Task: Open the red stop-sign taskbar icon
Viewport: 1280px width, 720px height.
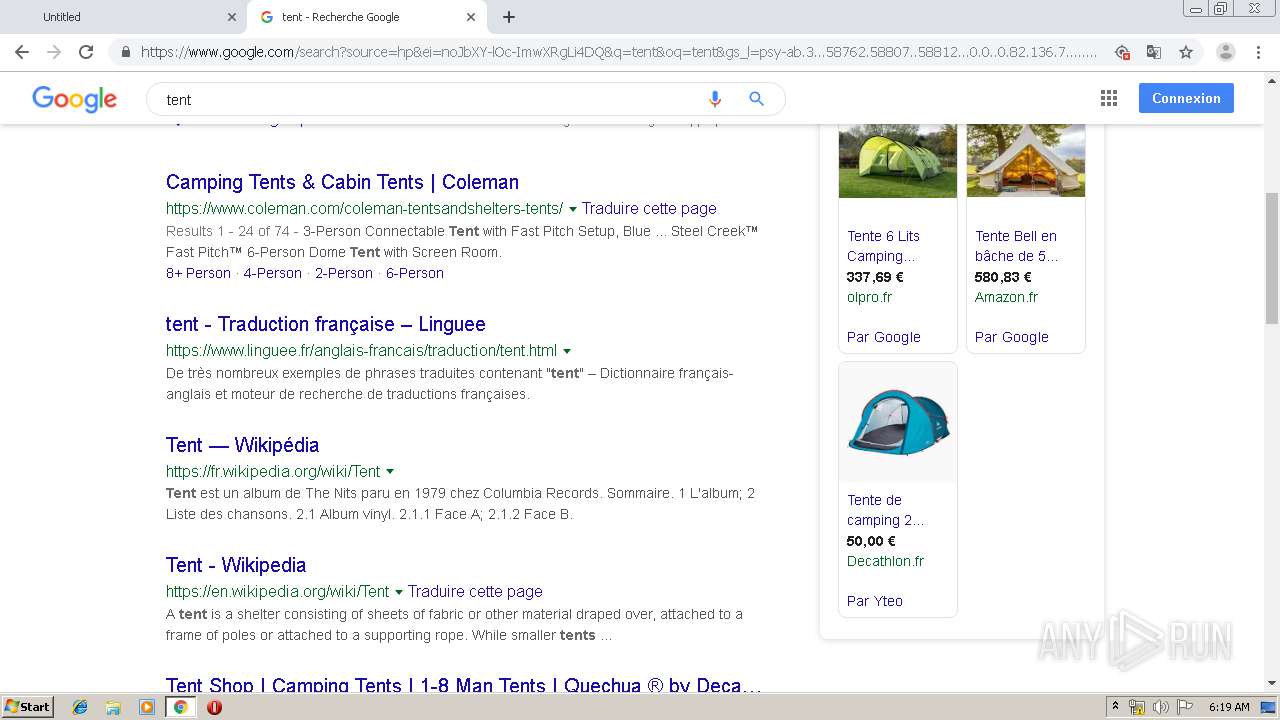Action: pos(214,707)
